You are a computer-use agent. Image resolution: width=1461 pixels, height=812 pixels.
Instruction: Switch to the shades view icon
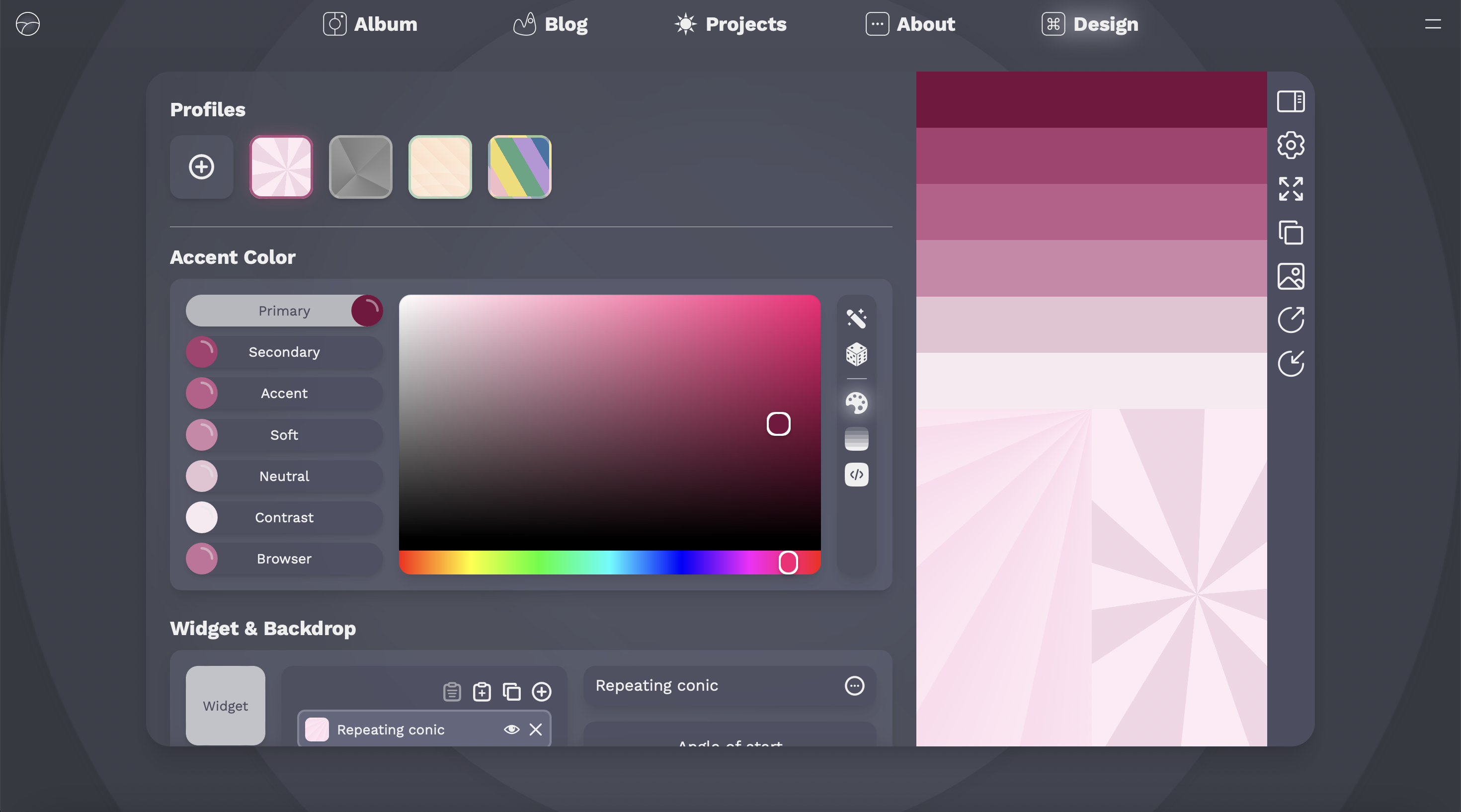(x=856, y=438)
